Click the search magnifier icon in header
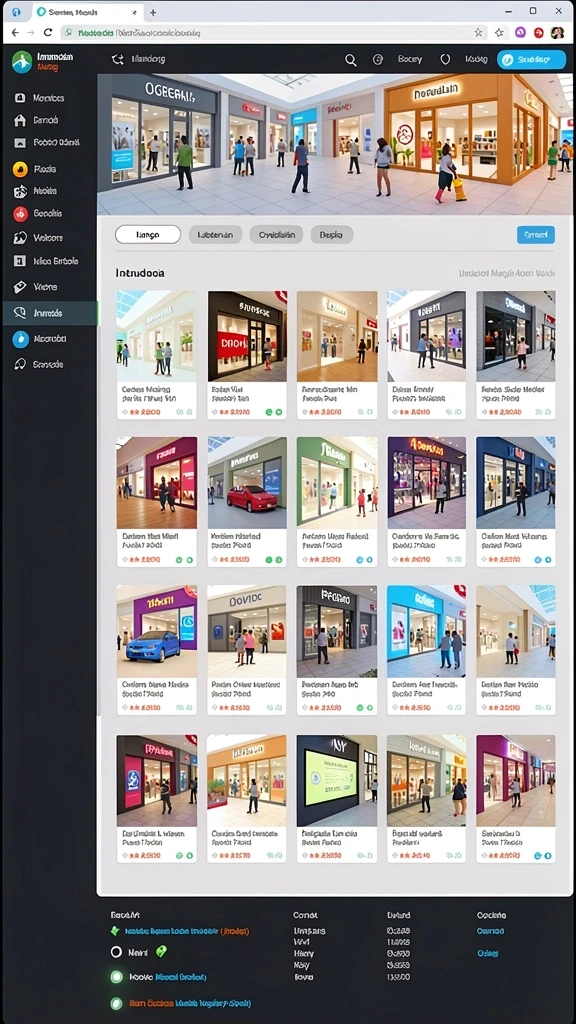This screenshot has width=576, height=1024. click(351, 60)
